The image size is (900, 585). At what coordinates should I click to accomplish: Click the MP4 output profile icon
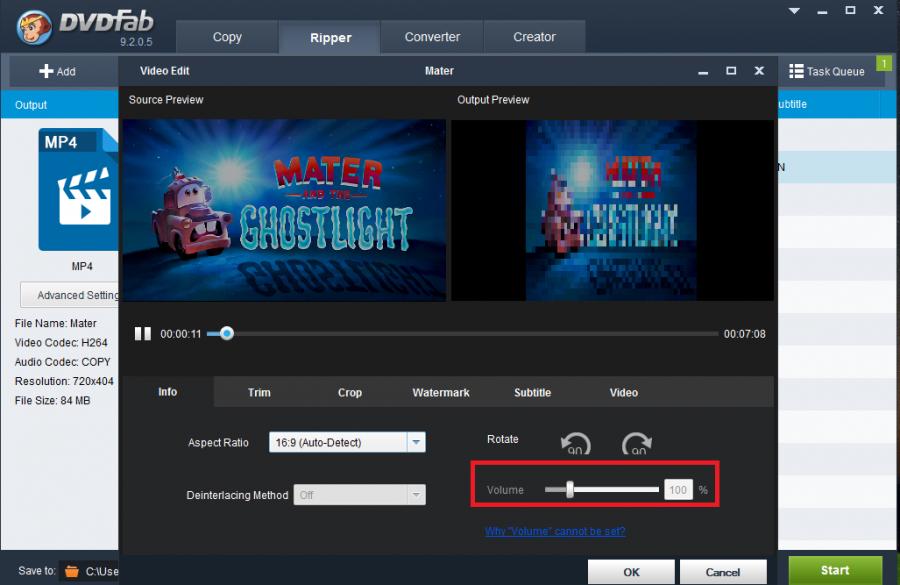click(x=78, y=189)
